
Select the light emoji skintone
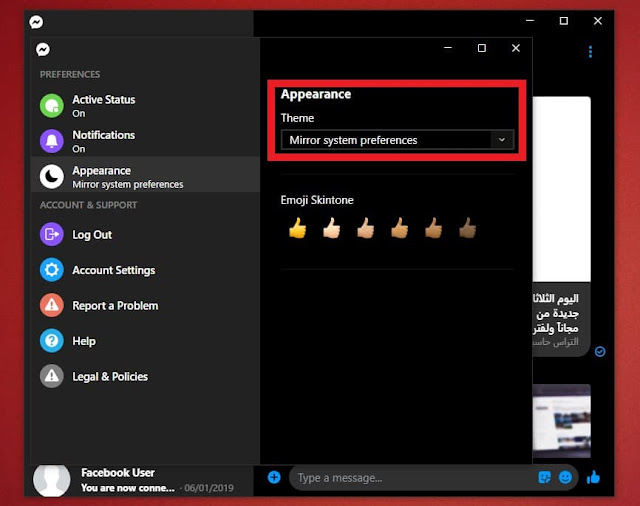click(x=331, y=228)
